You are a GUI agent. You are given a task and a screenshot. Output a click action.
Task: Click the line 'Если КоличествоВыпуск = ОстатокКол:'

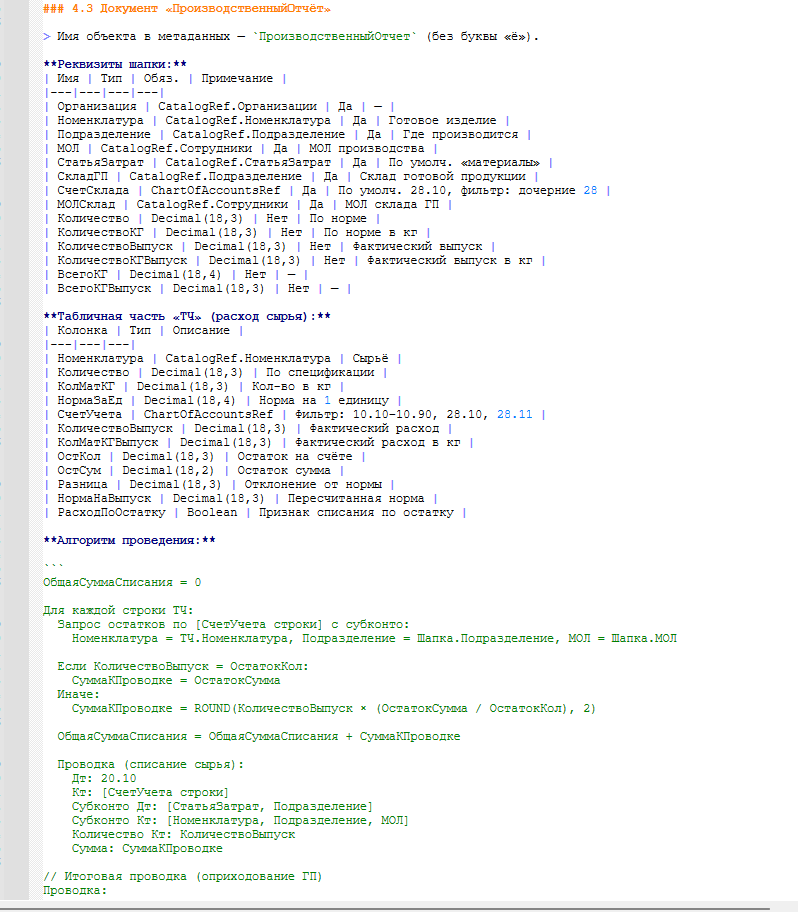click(183, 666)
